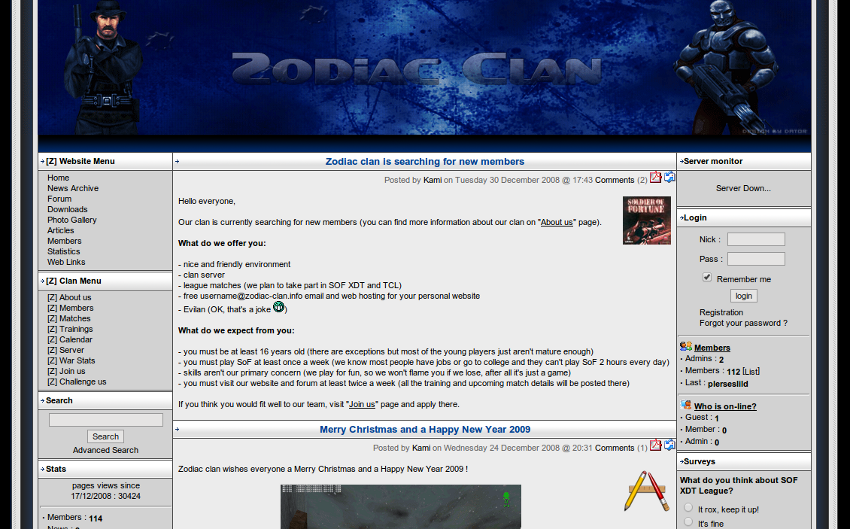The height and width of the screenshot is (529, 850).
Task: Open Web Links menu item
Action: [66, 262]
